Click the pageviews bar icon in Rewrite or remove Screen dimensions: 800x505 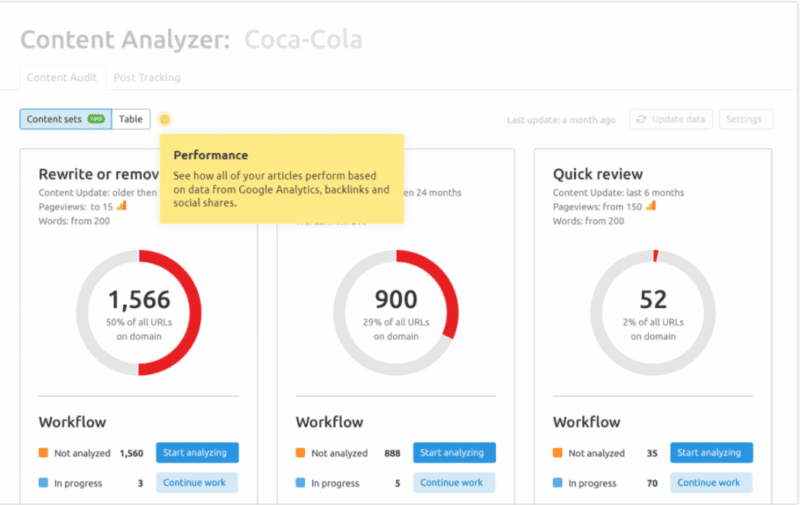[x=121, y=205]
